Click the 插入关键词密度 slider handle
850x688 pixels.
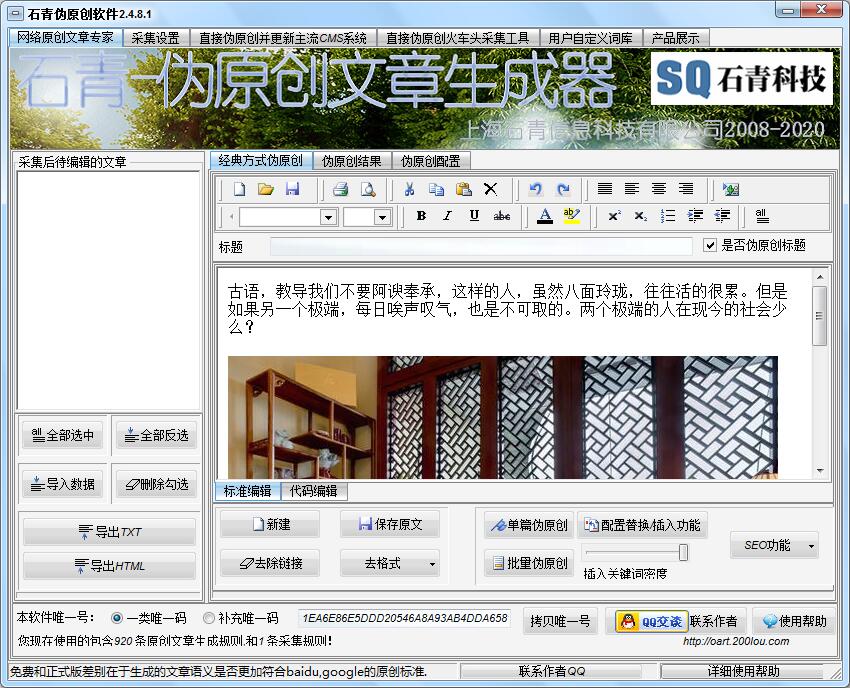pos(683,553)
